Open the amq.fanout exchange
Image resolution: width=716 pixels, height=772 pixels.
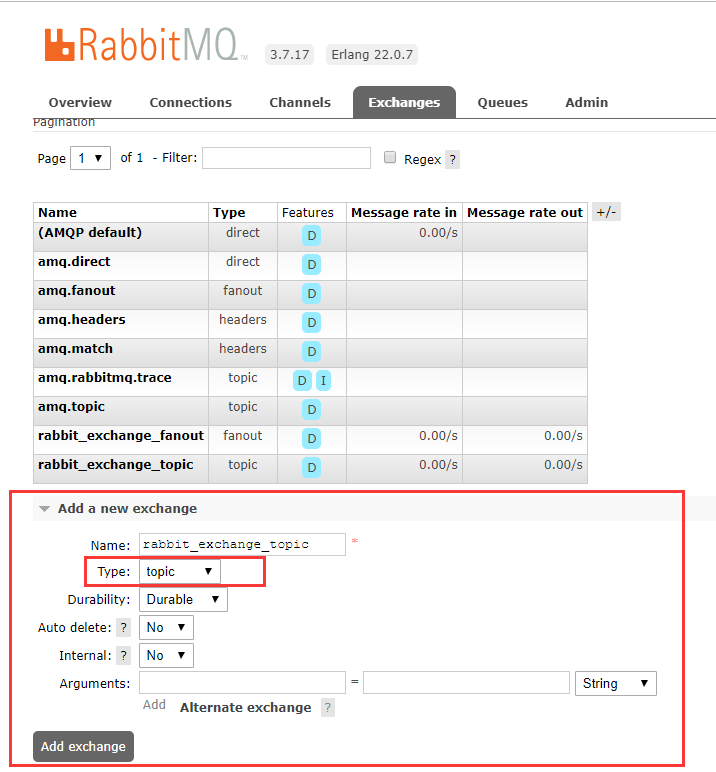pos(77,290)
